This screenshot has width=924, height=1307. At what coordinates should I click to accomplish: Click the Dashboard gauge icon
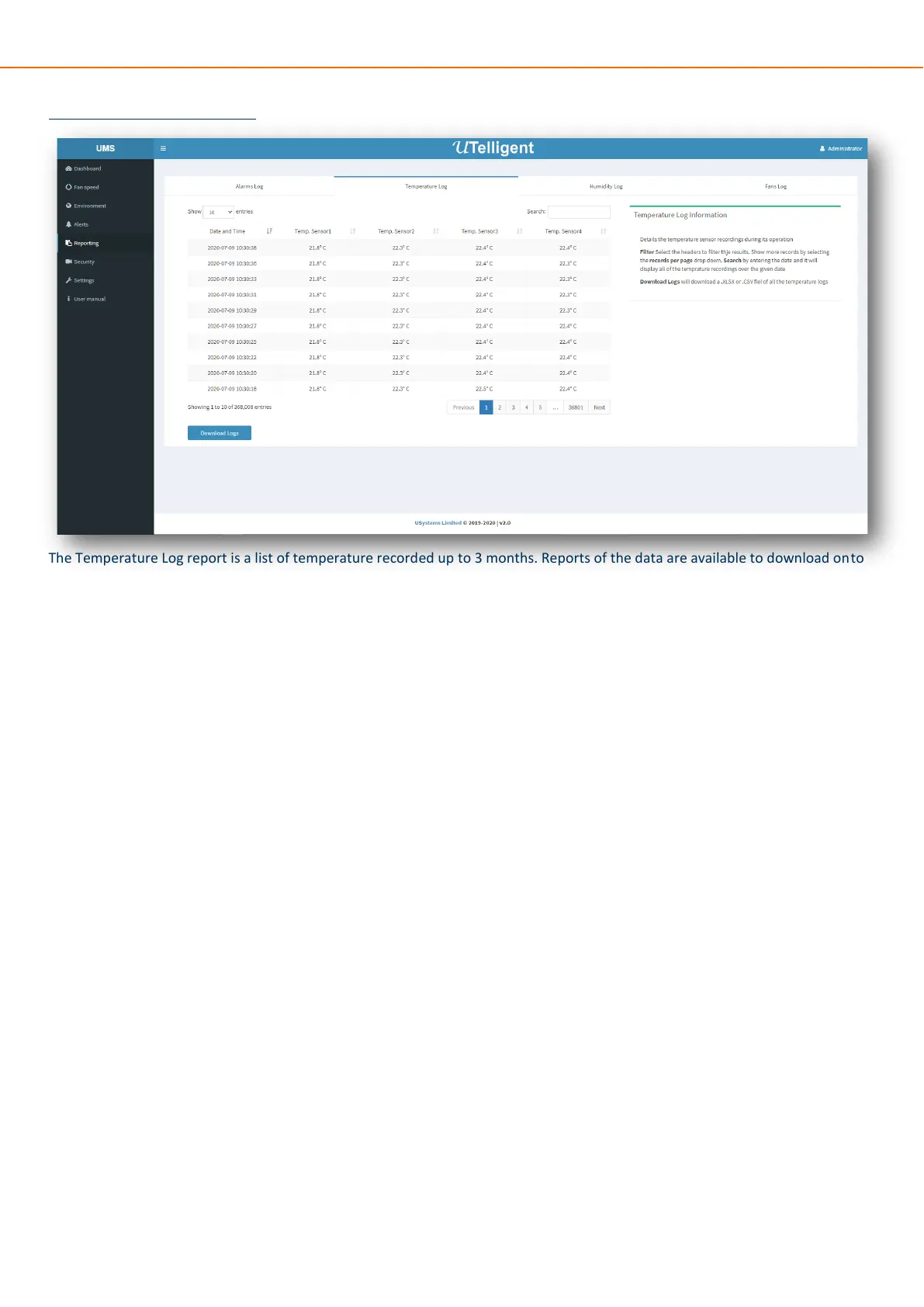coord(69,168)
